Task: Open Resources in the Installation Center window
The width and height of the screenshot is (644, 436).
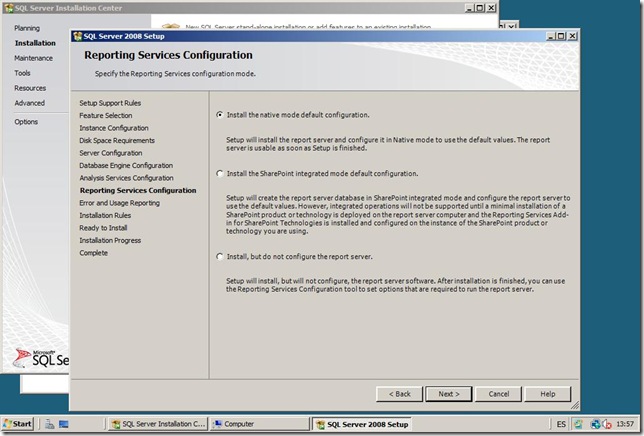Action: point(30,88)
